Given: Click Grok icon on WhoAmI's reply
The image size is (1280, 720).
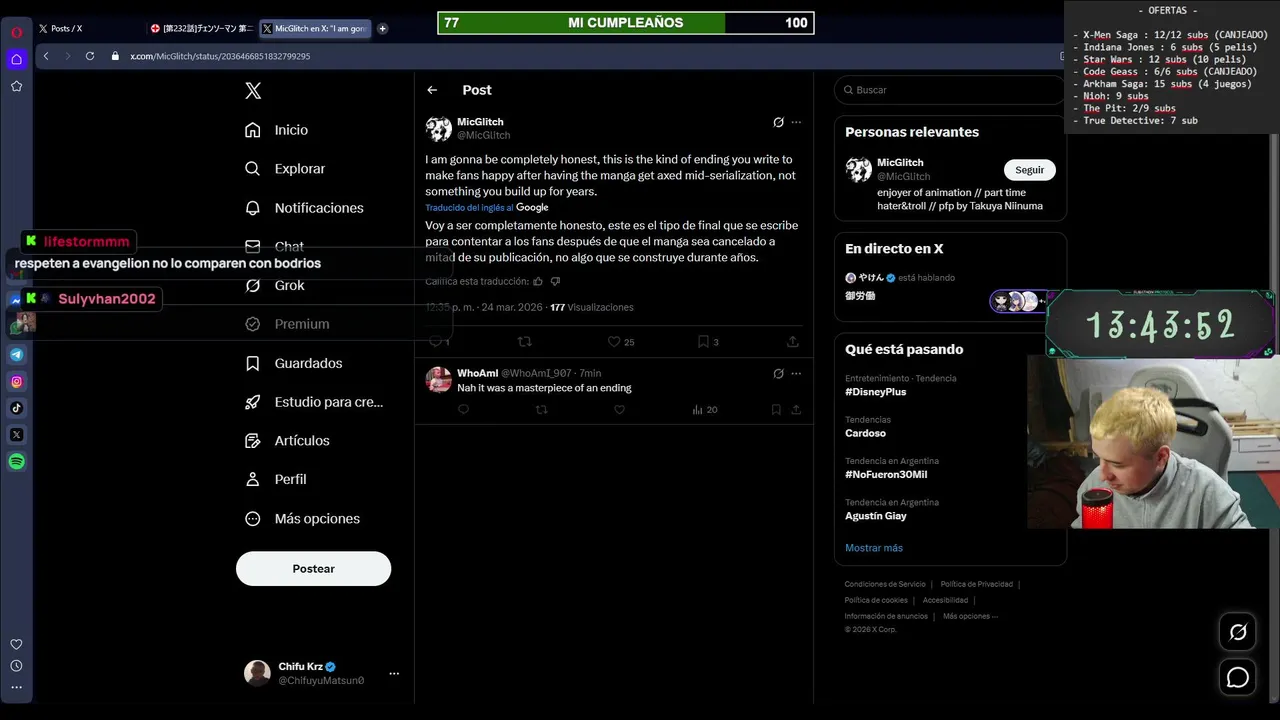Looking at the screenshot, I should 778,373.
